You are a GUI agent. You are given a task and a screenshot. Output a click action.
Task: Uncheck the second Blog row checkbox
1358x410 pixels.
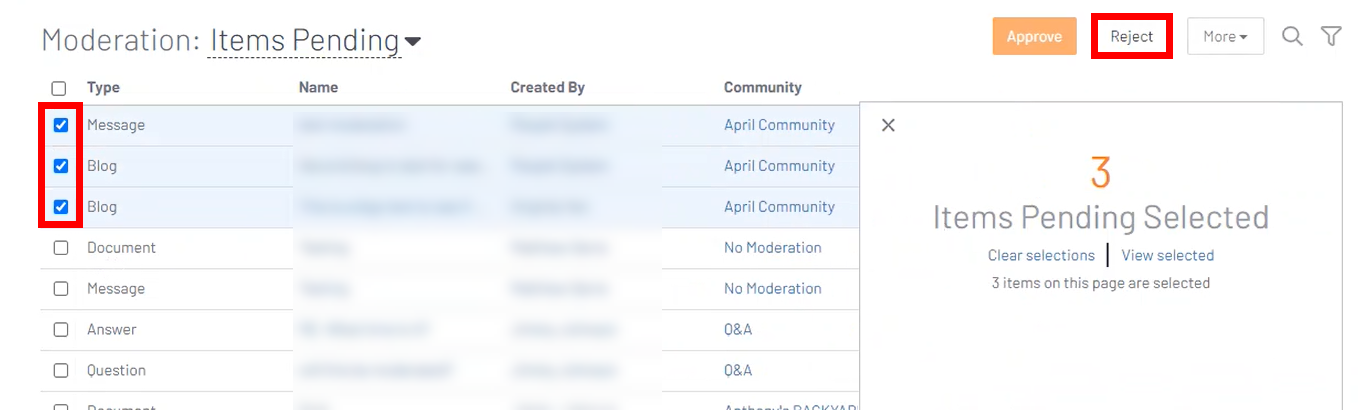point(61,207)
